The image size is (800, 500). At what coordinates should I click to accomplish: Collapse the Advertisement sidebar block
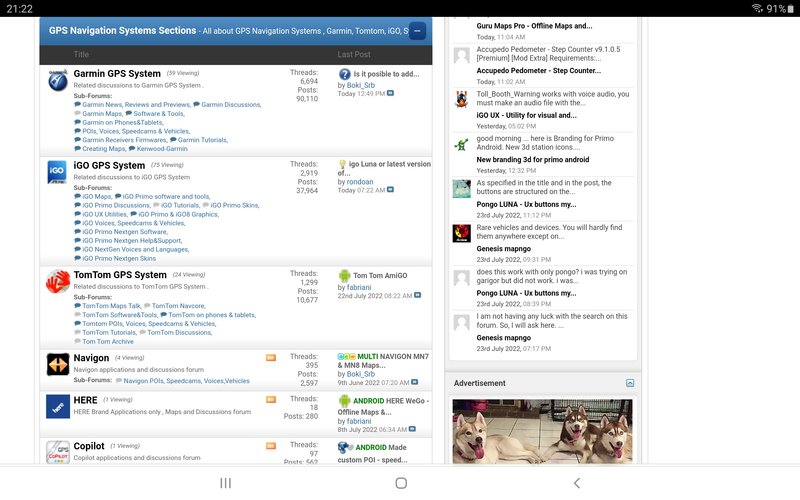630,383
